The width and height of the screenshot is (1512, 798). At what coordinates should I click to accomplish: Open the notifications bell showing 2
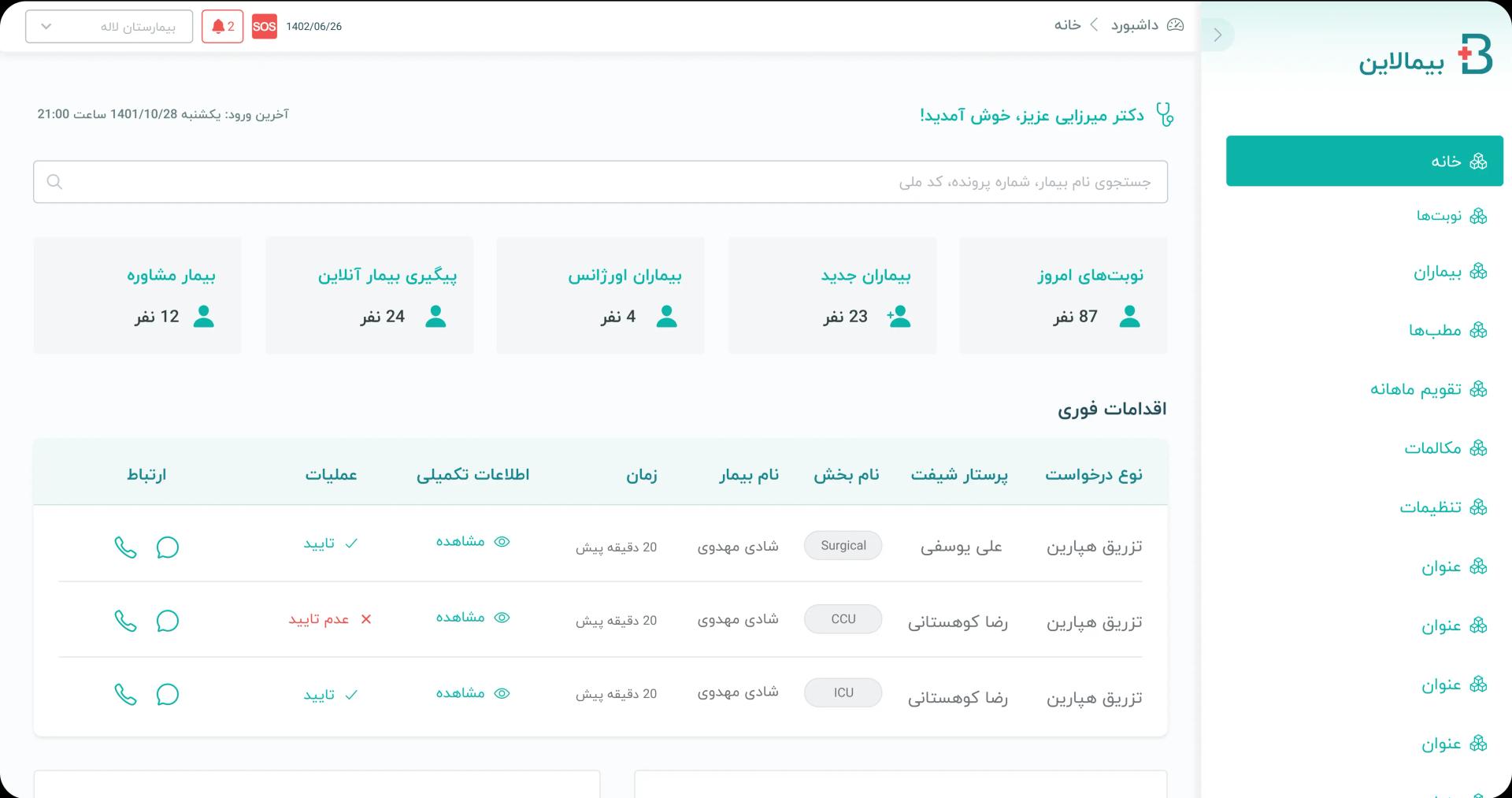point(222,27)
